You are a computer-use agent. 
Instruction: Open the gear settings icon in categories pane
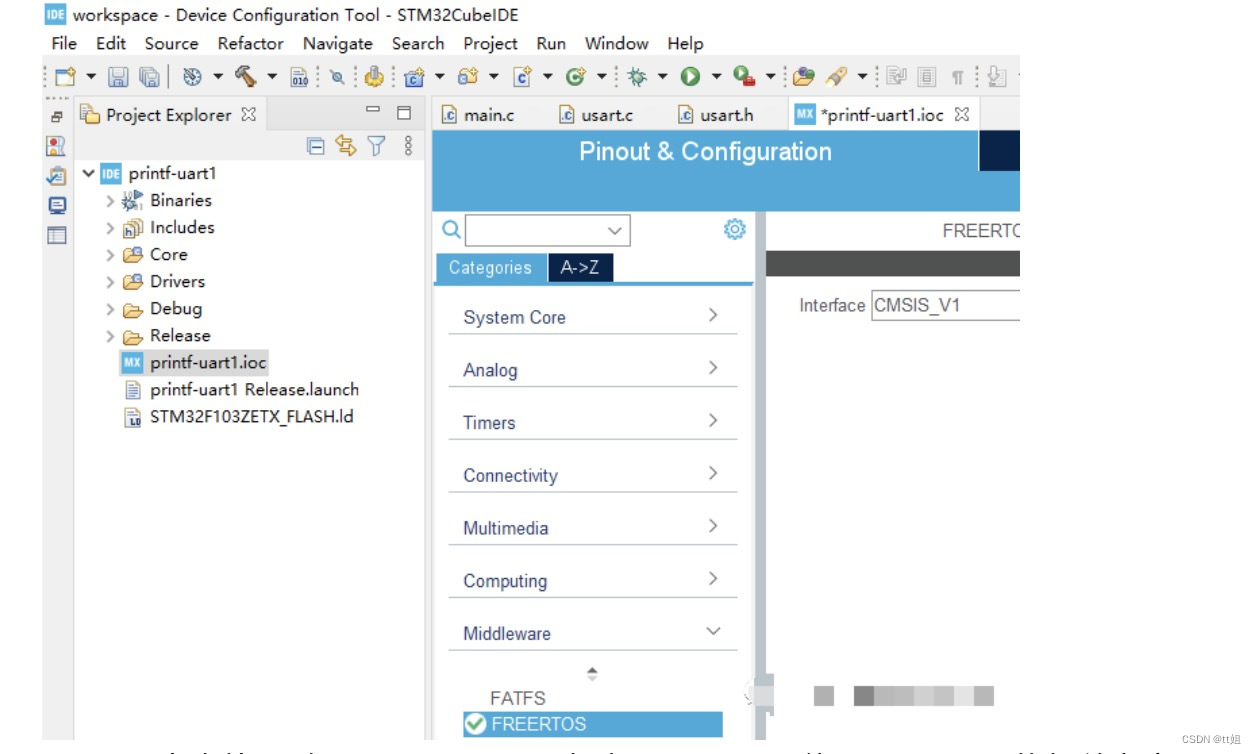735,229
